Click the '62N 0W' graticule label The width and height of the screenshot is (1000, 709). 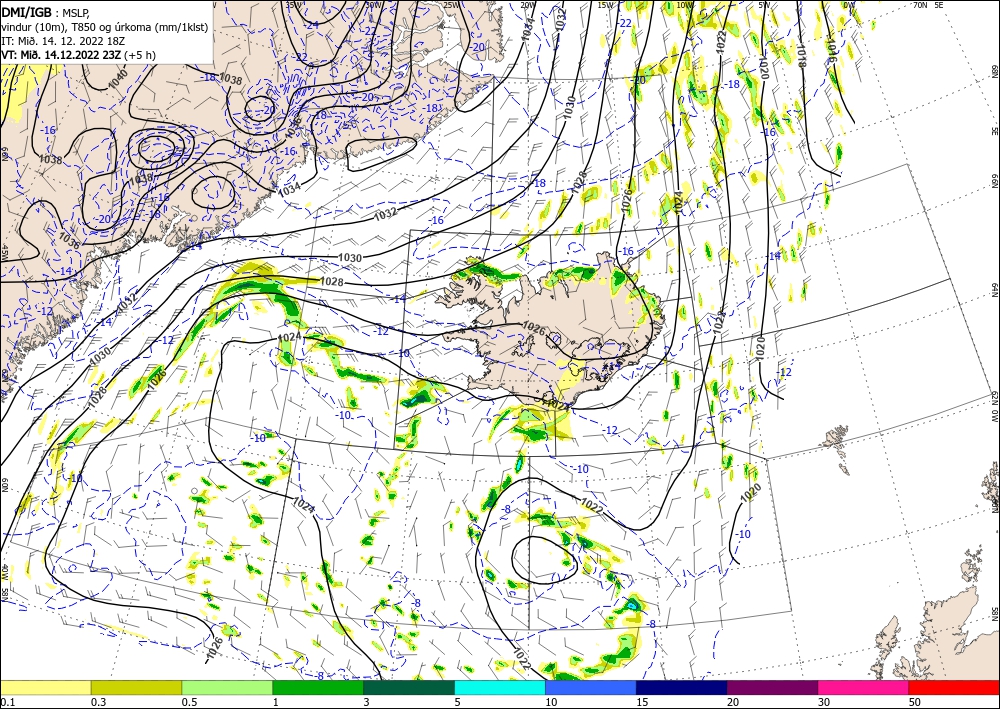(994, 407)
